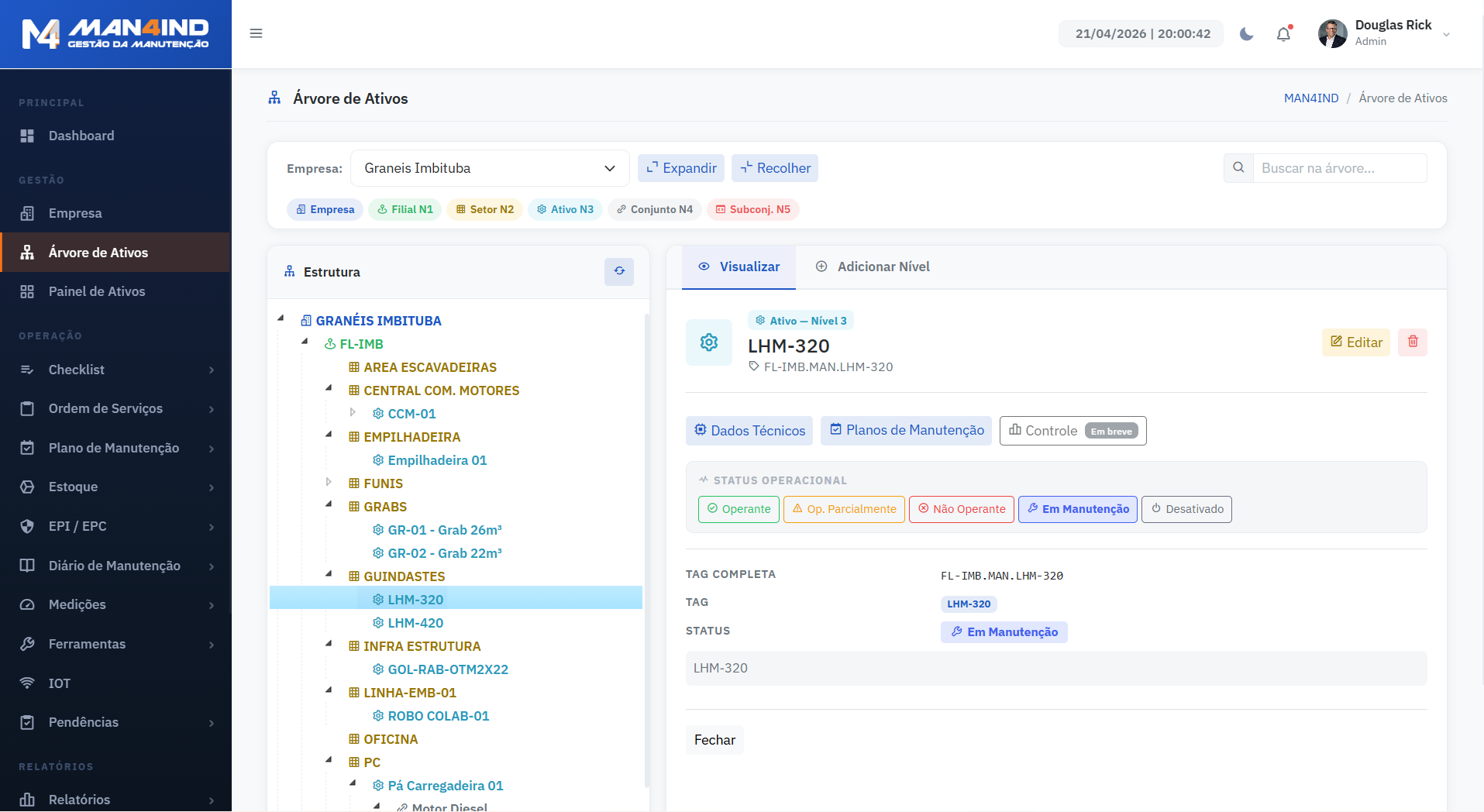
Task: Expand the FUNIS tree node
Action: click(329, 483)
